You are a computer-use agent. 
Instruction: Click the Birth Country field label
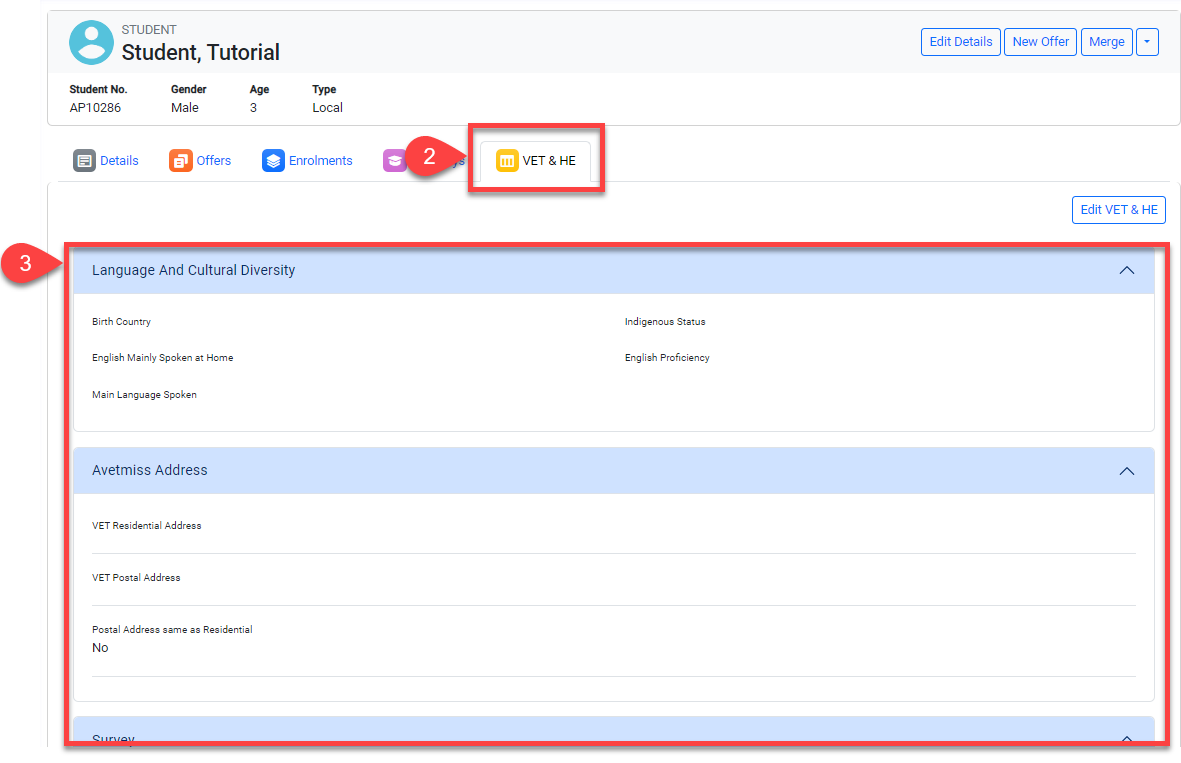121,322
